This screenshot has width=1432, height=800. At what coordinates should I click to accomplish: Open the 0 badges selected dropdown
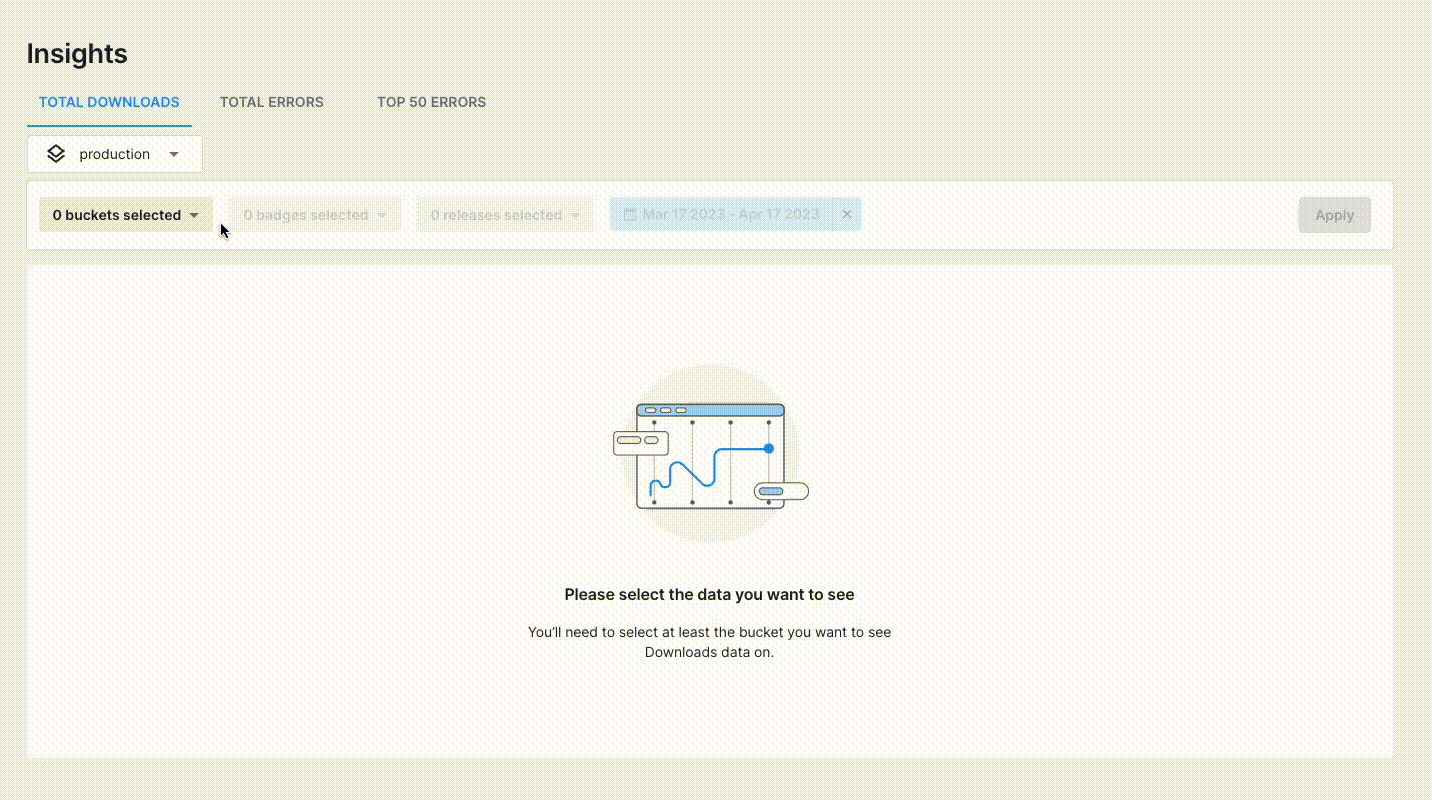tap(306, 215)
